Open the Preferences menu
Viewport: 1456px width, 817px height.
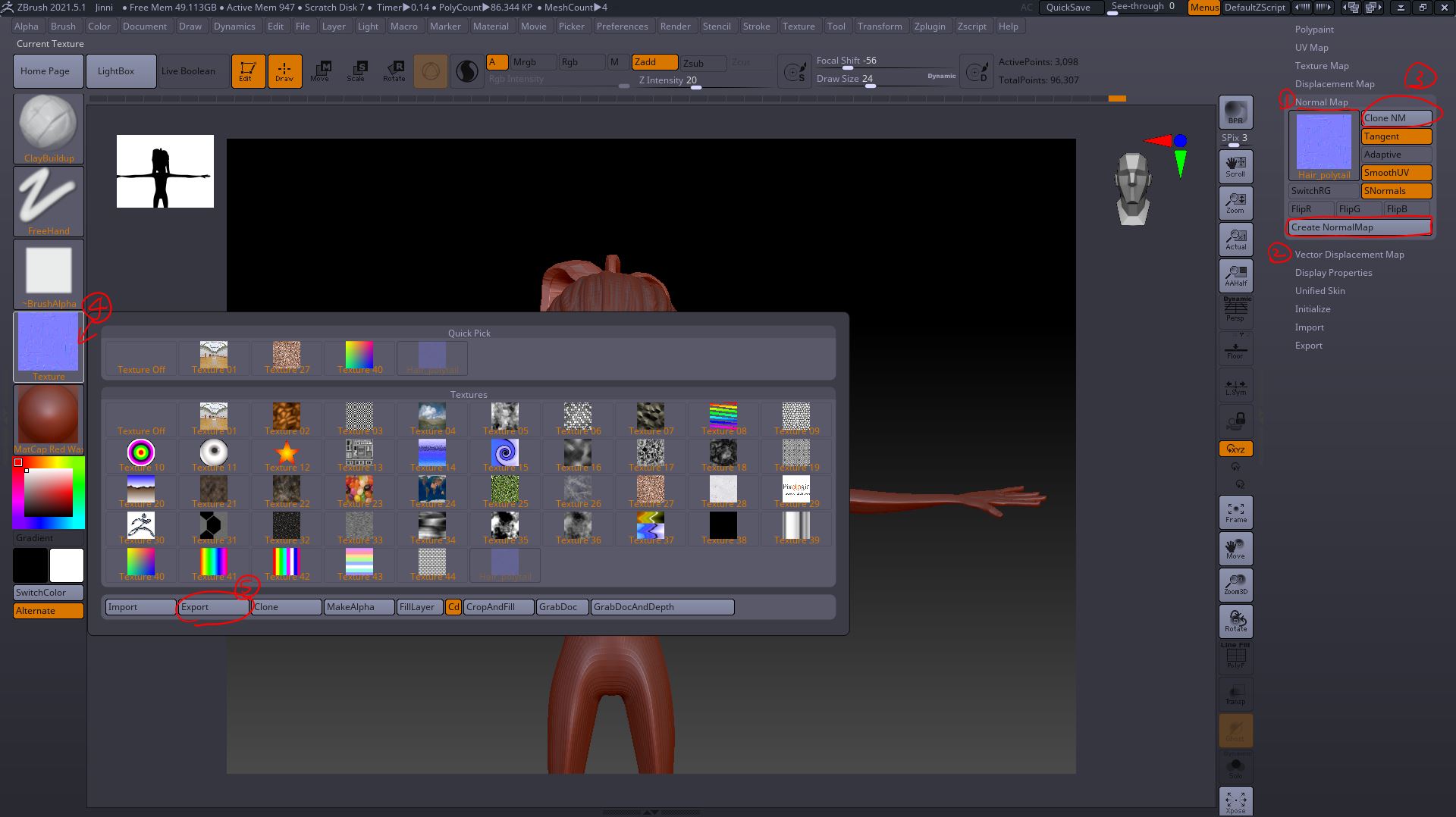tap(623, 26)
